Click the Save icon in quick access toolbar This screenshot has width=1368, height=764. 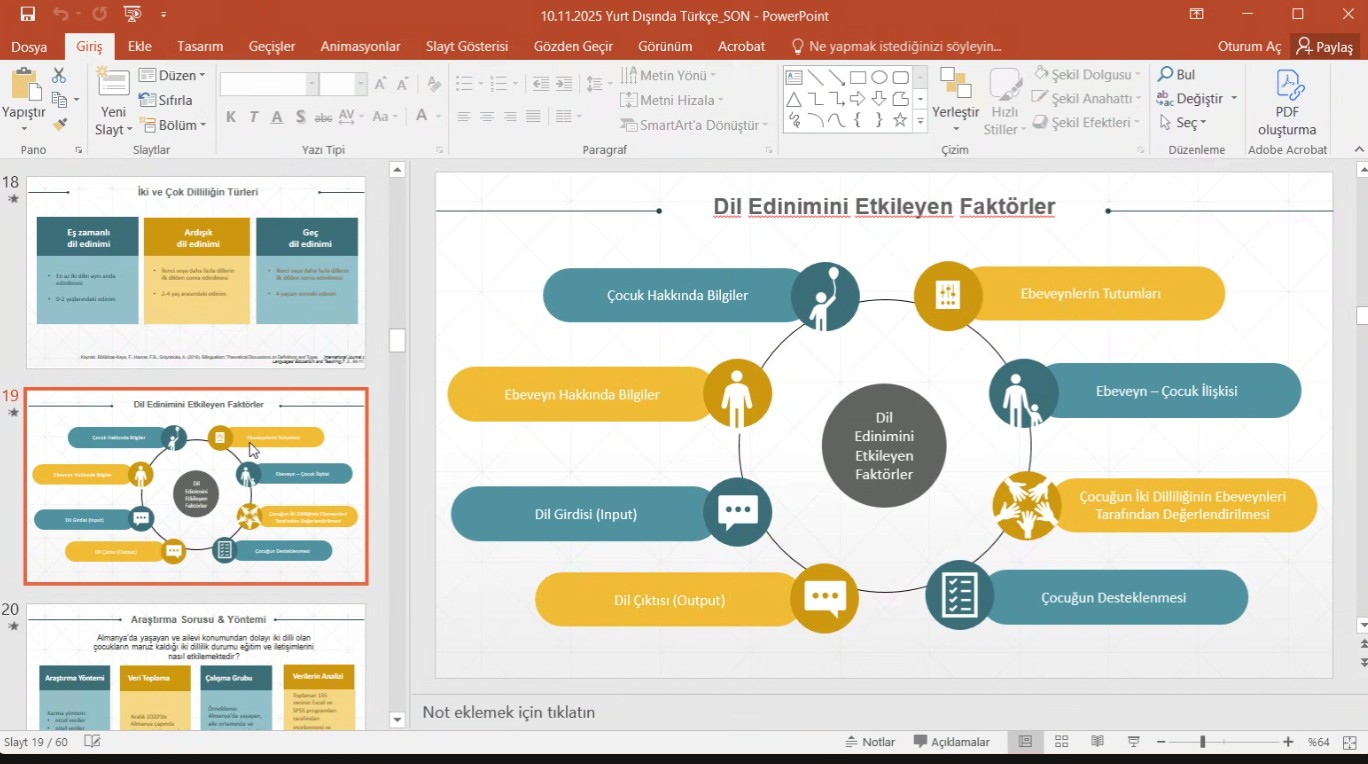point(27,14)
